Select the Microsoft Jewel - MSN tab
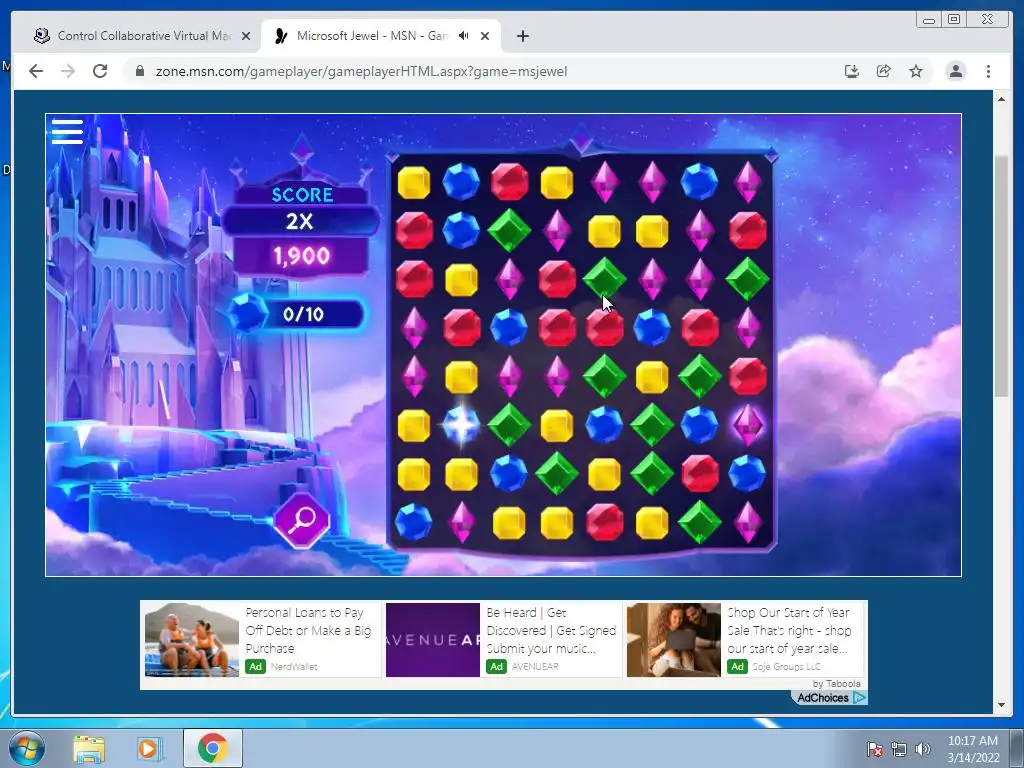This screenshot has width=1024, height=768. (x=371, y=36)
